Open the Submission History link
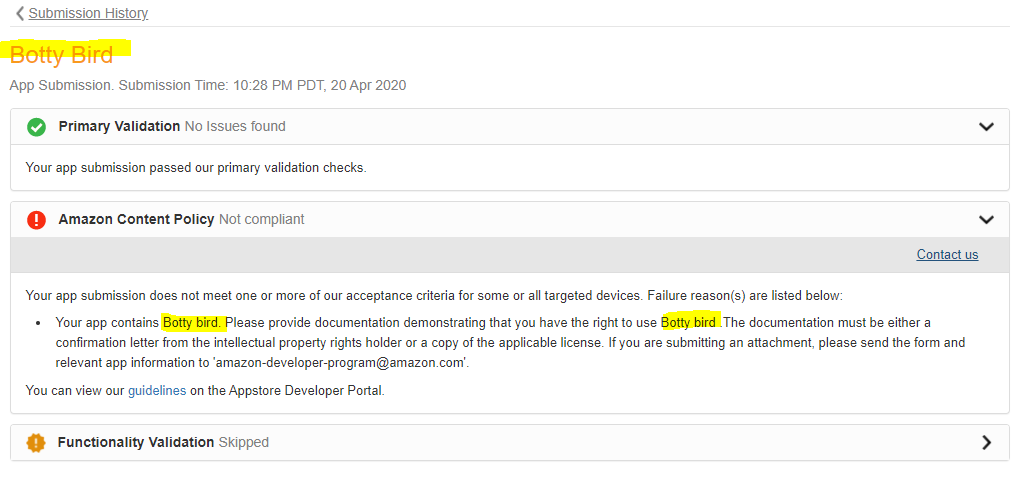The image size is (1029, 481). (88, 13)
